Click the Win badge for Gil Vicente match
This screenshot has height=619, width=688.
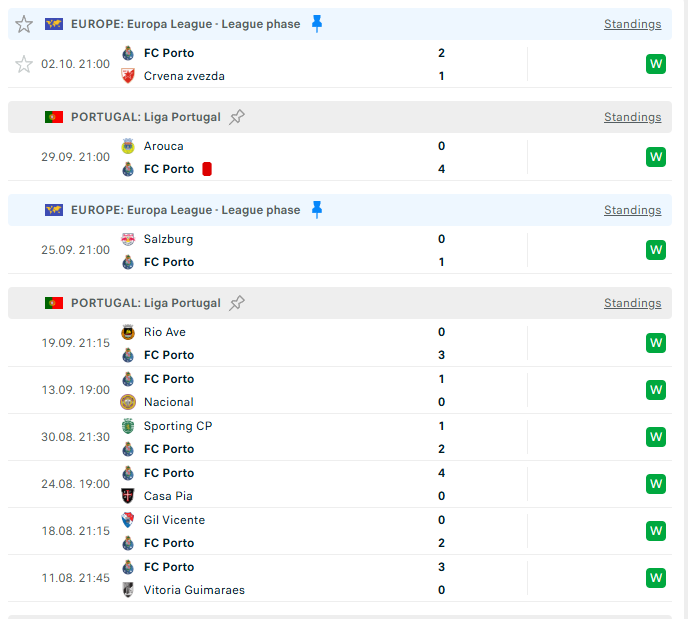(656, 531)
